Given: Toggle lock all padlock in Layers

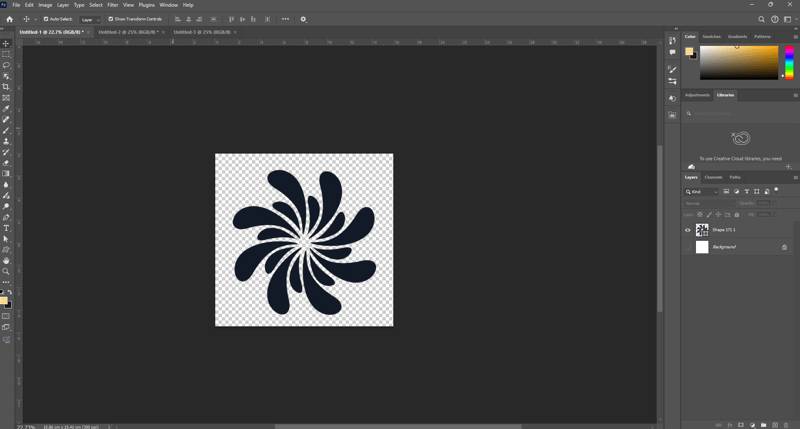Looking at the screenshot, I should coord(737,215).
